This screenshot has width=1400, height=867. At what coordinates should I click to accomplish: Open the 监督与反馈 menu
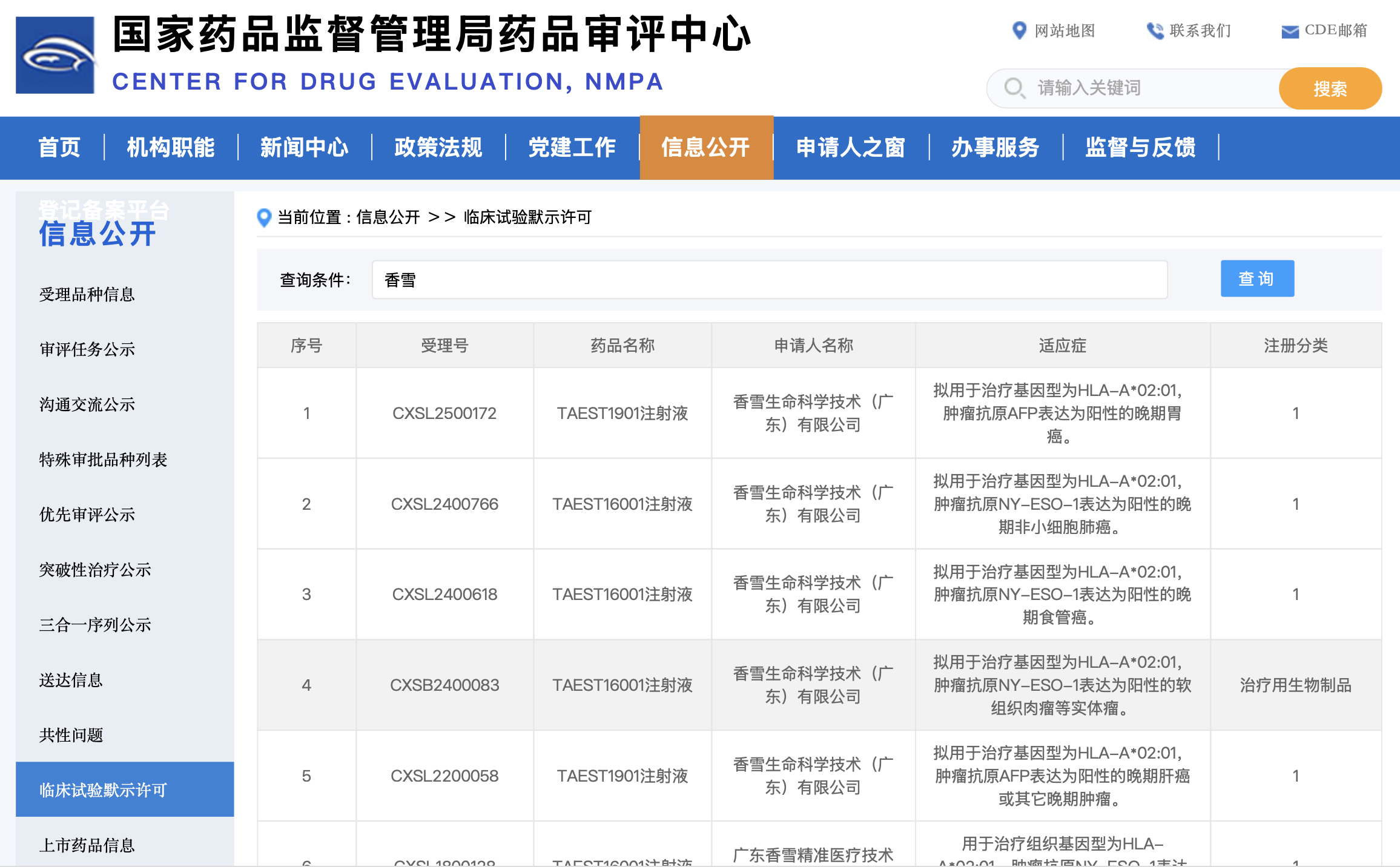[x=1141, y=147]
